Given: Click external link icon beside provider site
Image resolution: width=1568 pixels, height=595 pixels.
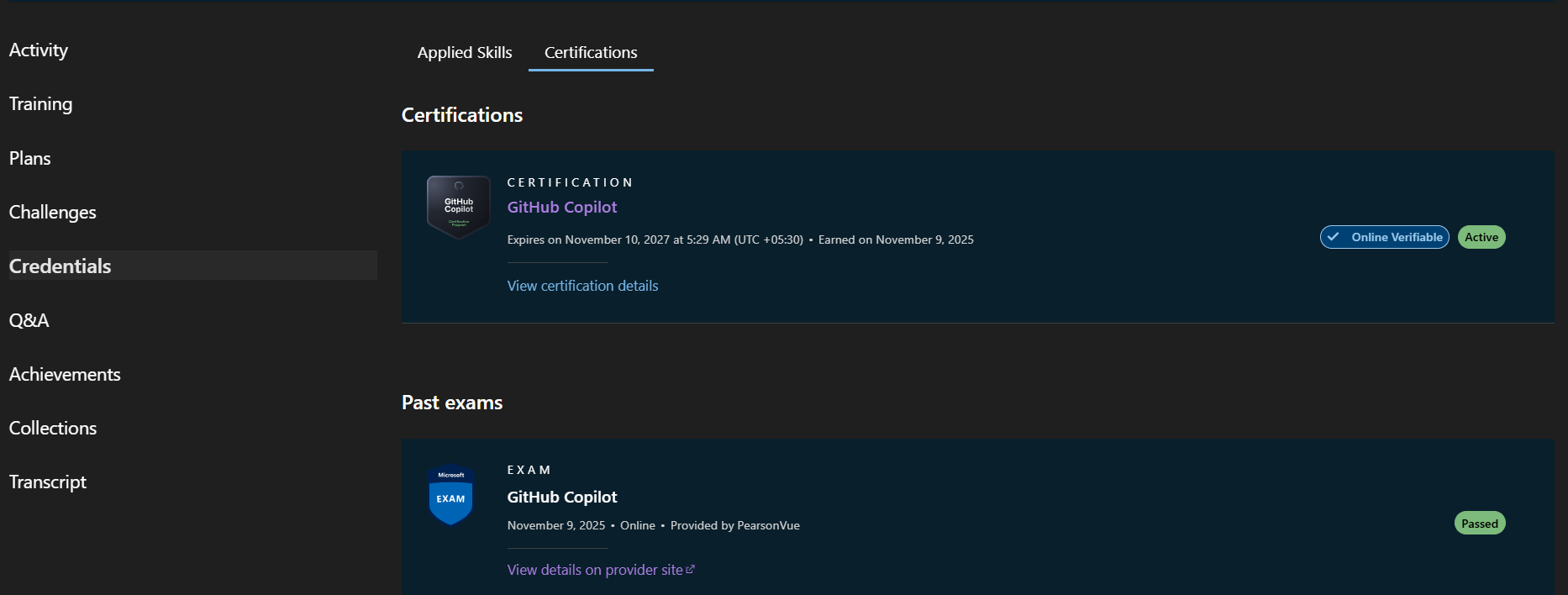Looking at the screenshot, I should 691,569.
